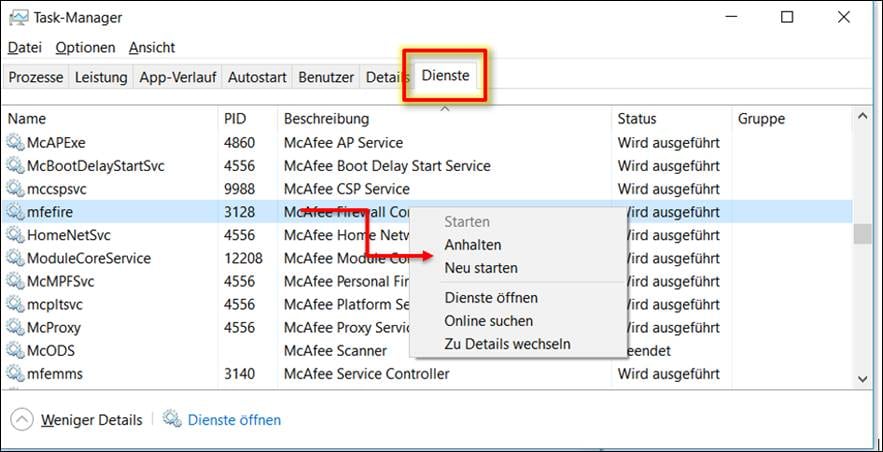Select the mccspsvc service row
The width and height of the screenshot is (883, 452).
pos(427,189)
